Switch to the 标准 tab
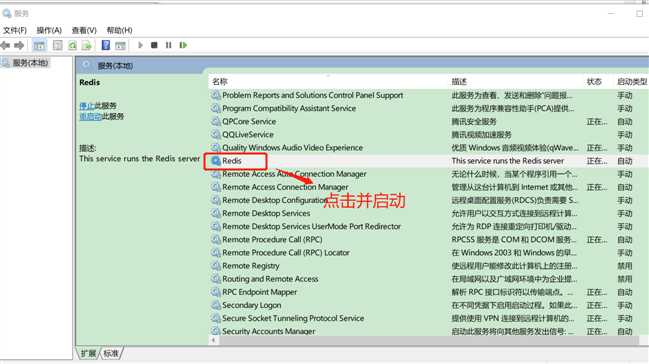The width and height of the screenshot is (649, 364). (111, 353)
